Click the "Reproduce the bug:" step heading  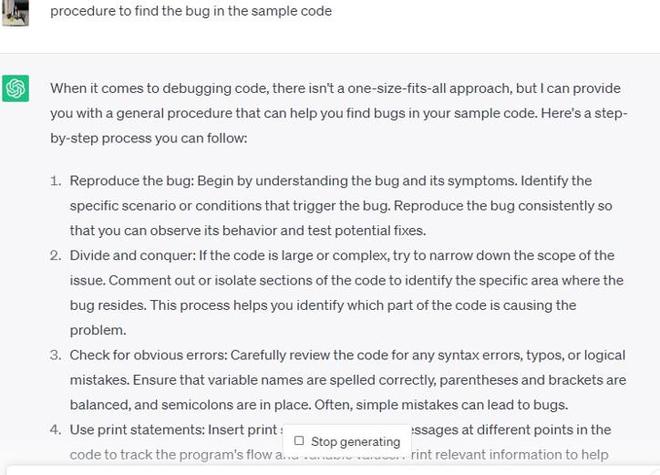[x=131, y=181]
